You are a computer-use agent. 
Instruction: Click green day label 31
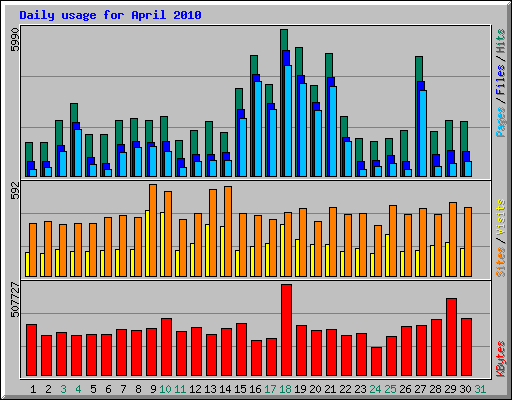tap(480, 389)
